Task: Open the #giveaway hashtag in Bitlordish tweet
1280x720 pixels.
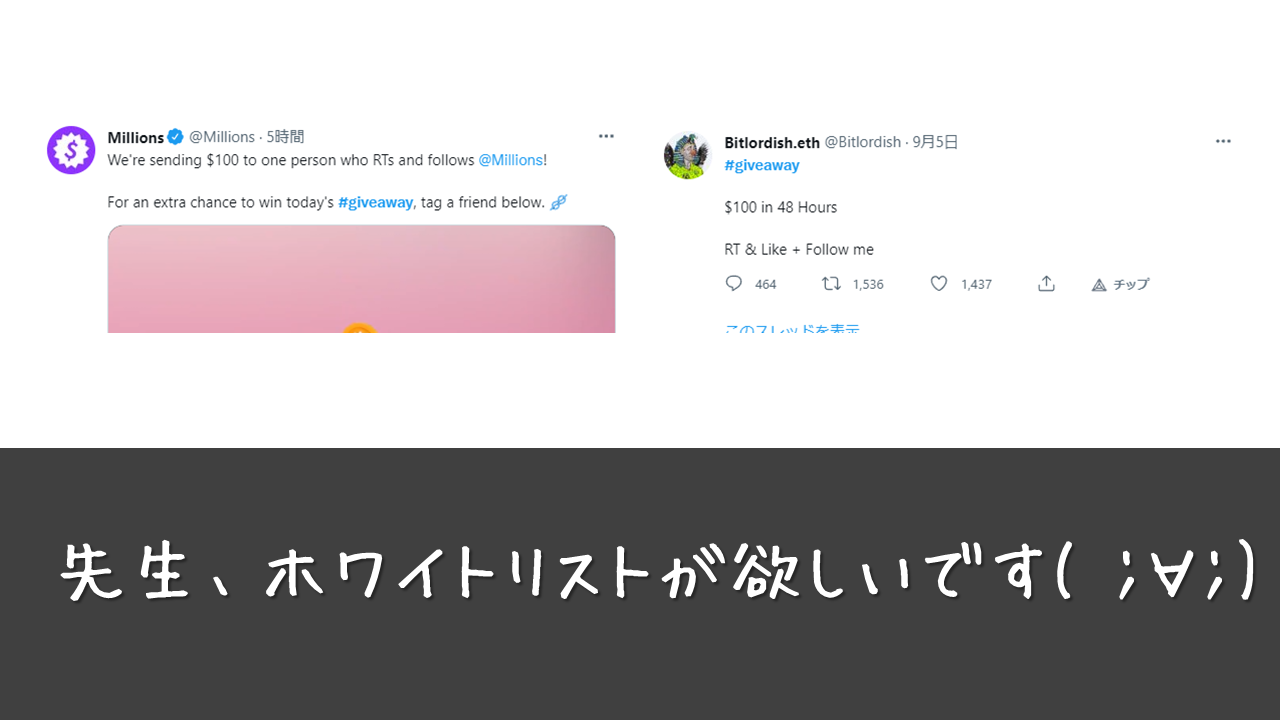Action: point(762,165)
